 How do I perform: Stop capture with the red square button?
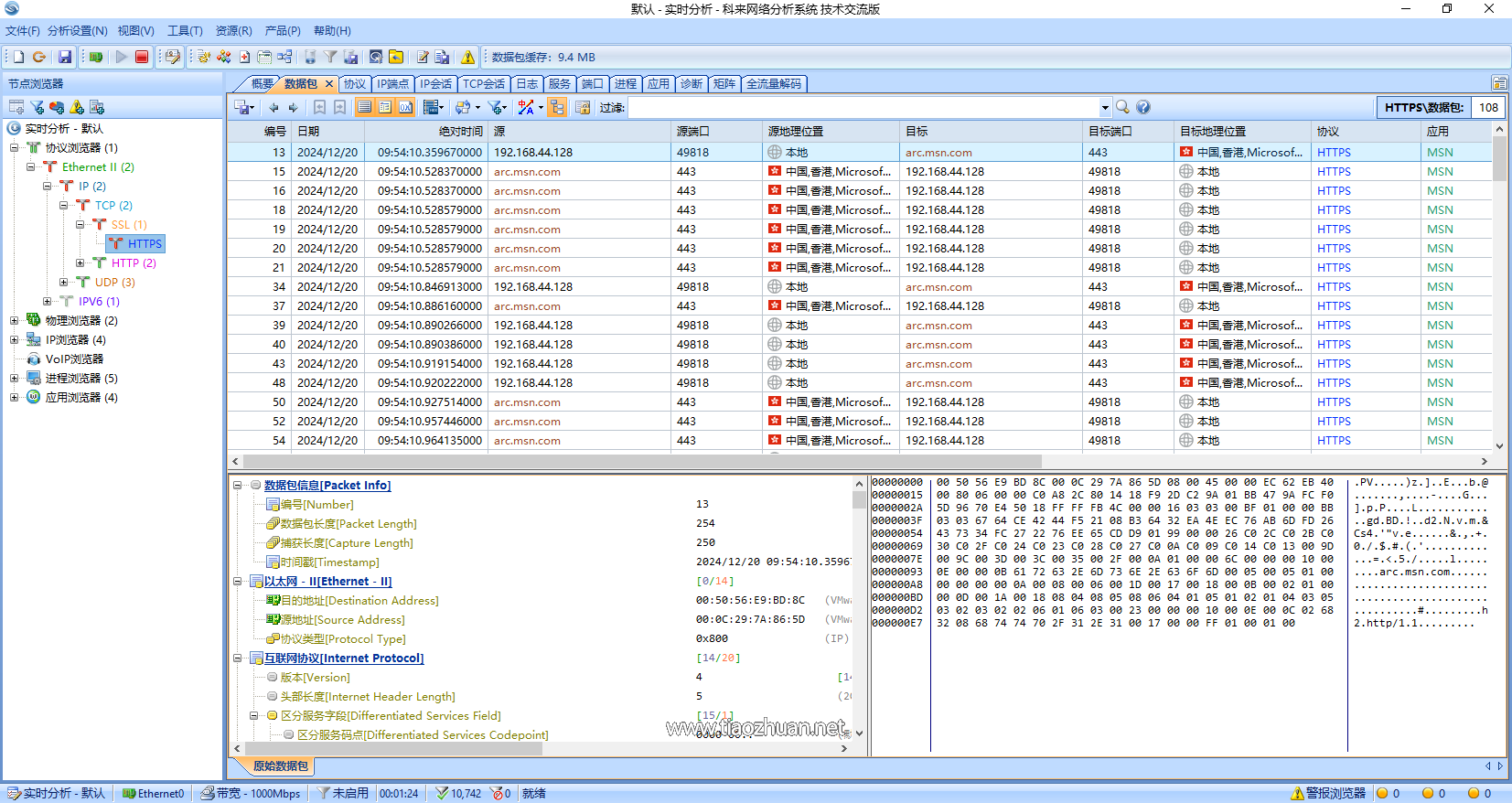142,57
